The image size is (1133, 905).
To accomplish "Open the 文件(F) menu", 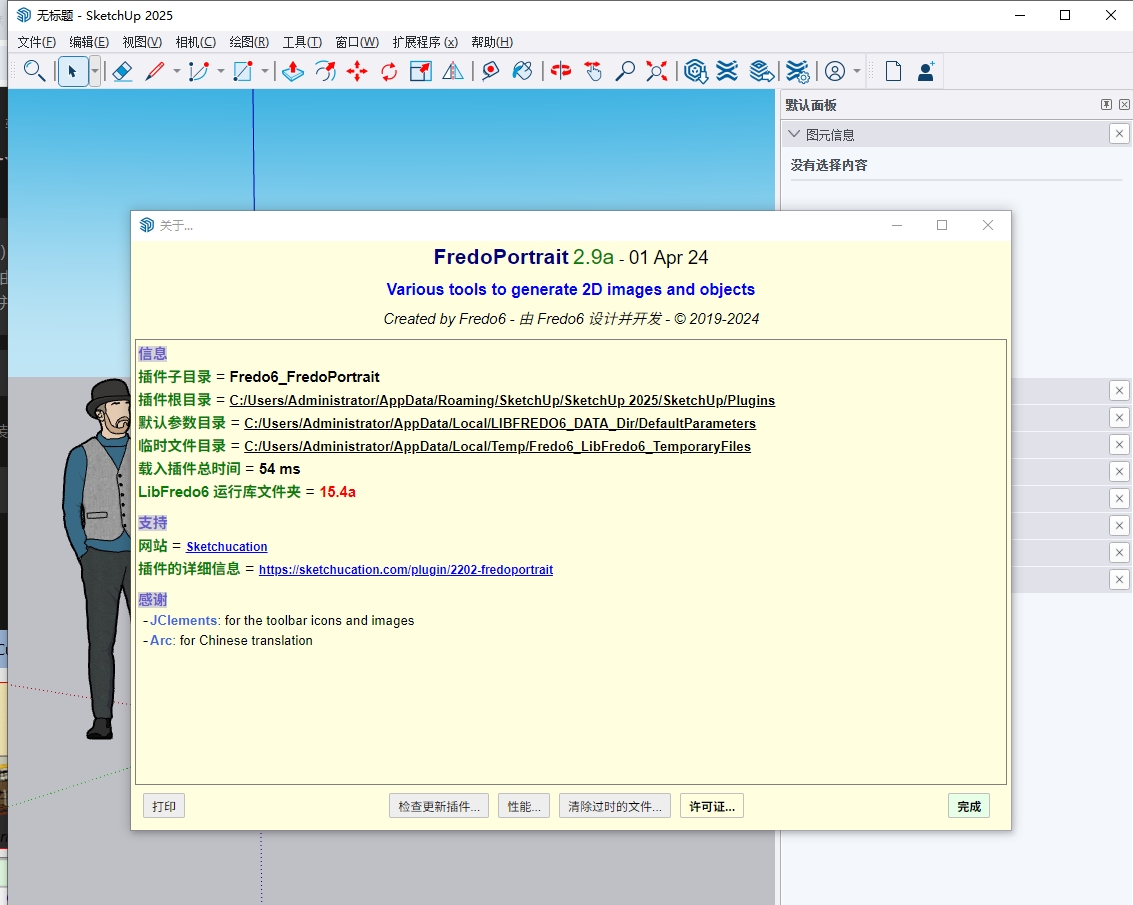I will click(x=36, y=42).
